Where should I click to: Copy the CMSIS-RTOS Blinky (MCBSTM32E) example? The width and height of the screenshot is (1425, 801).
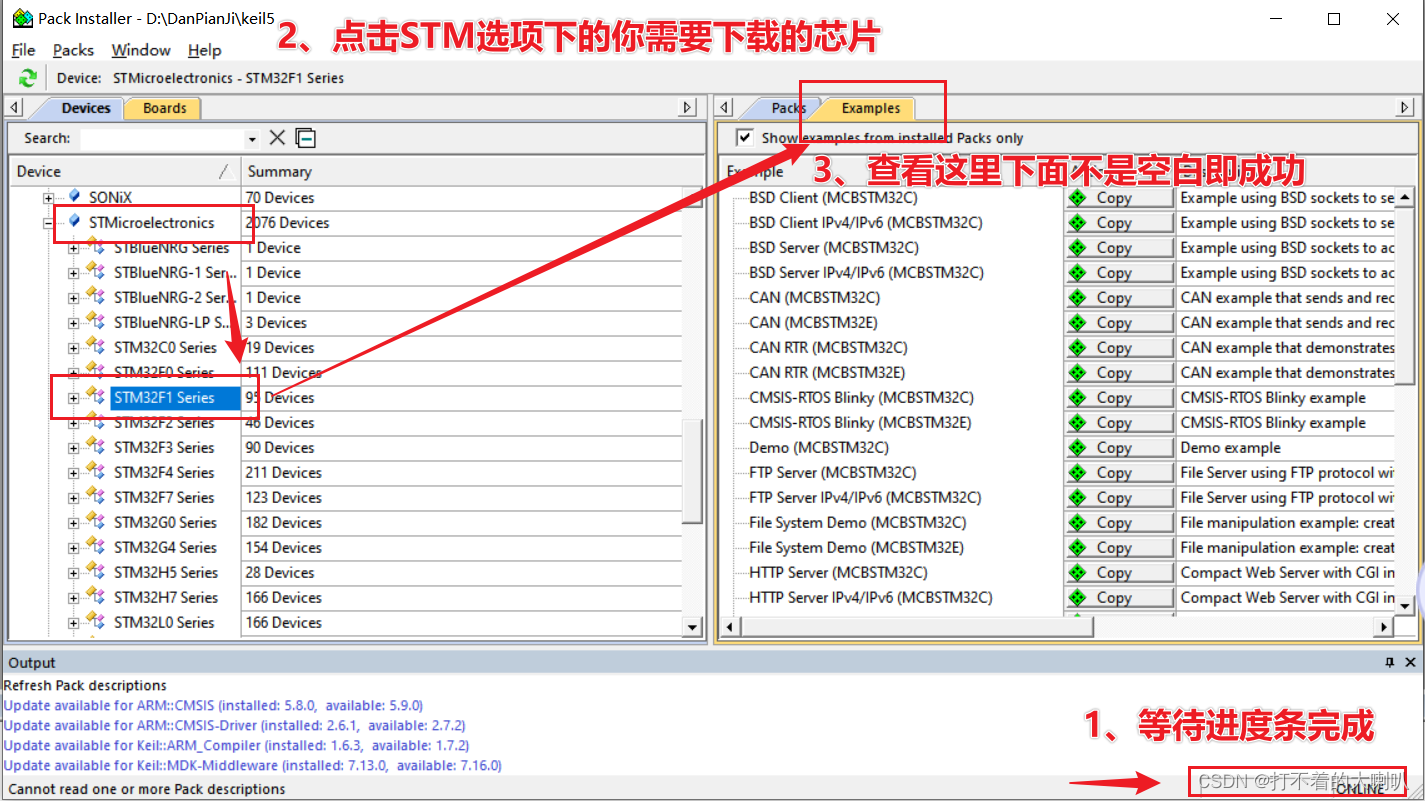[x=1119, y=423]
